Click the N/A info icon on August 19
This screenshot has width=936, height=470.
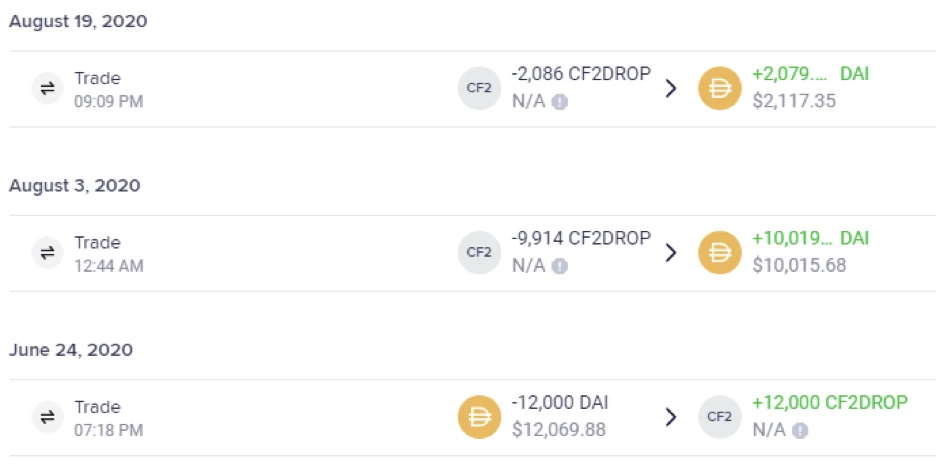click(x=559, y=102)
